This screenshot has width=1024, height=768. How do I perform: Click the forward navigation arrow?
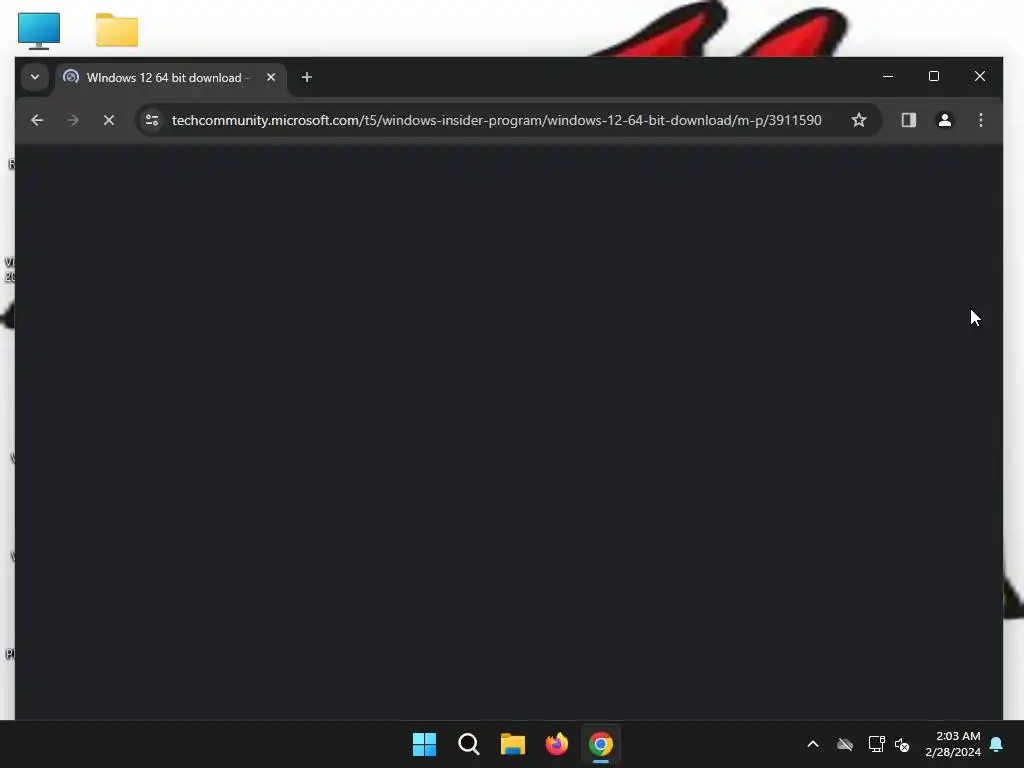coord(72,120)
